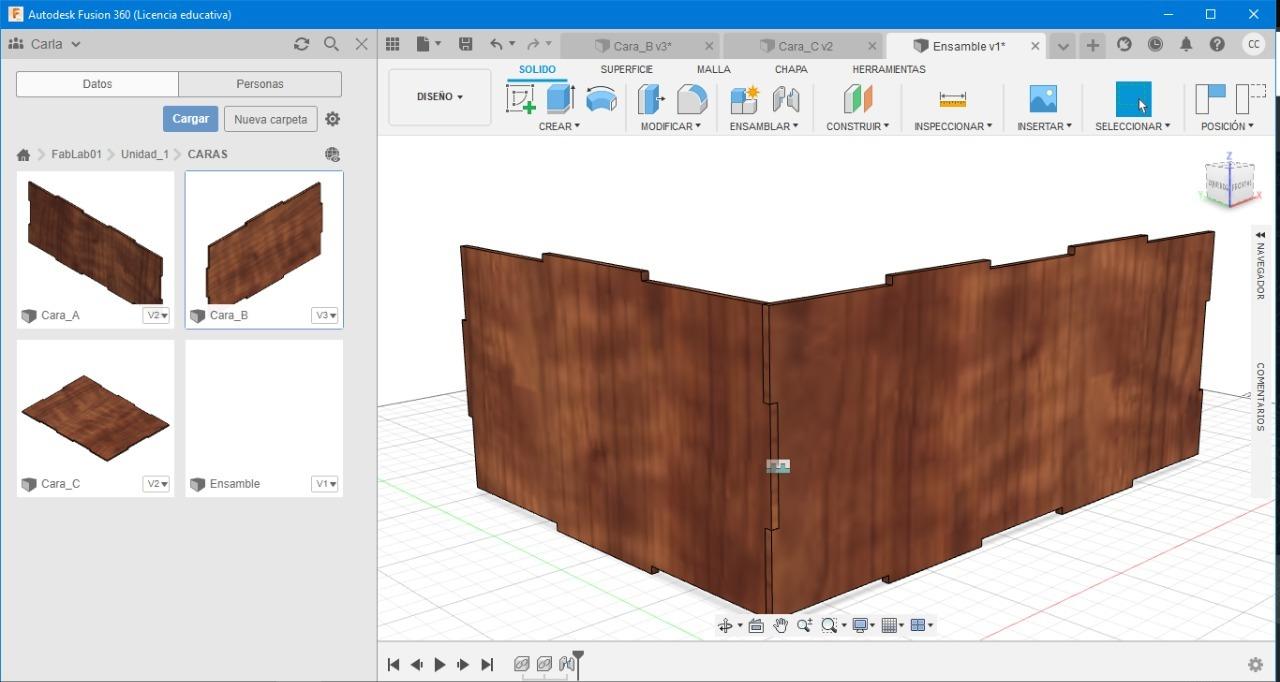Choose the Revolve tool in Crear
This screenshot has height=682, width=1280.
pos(601,99)
